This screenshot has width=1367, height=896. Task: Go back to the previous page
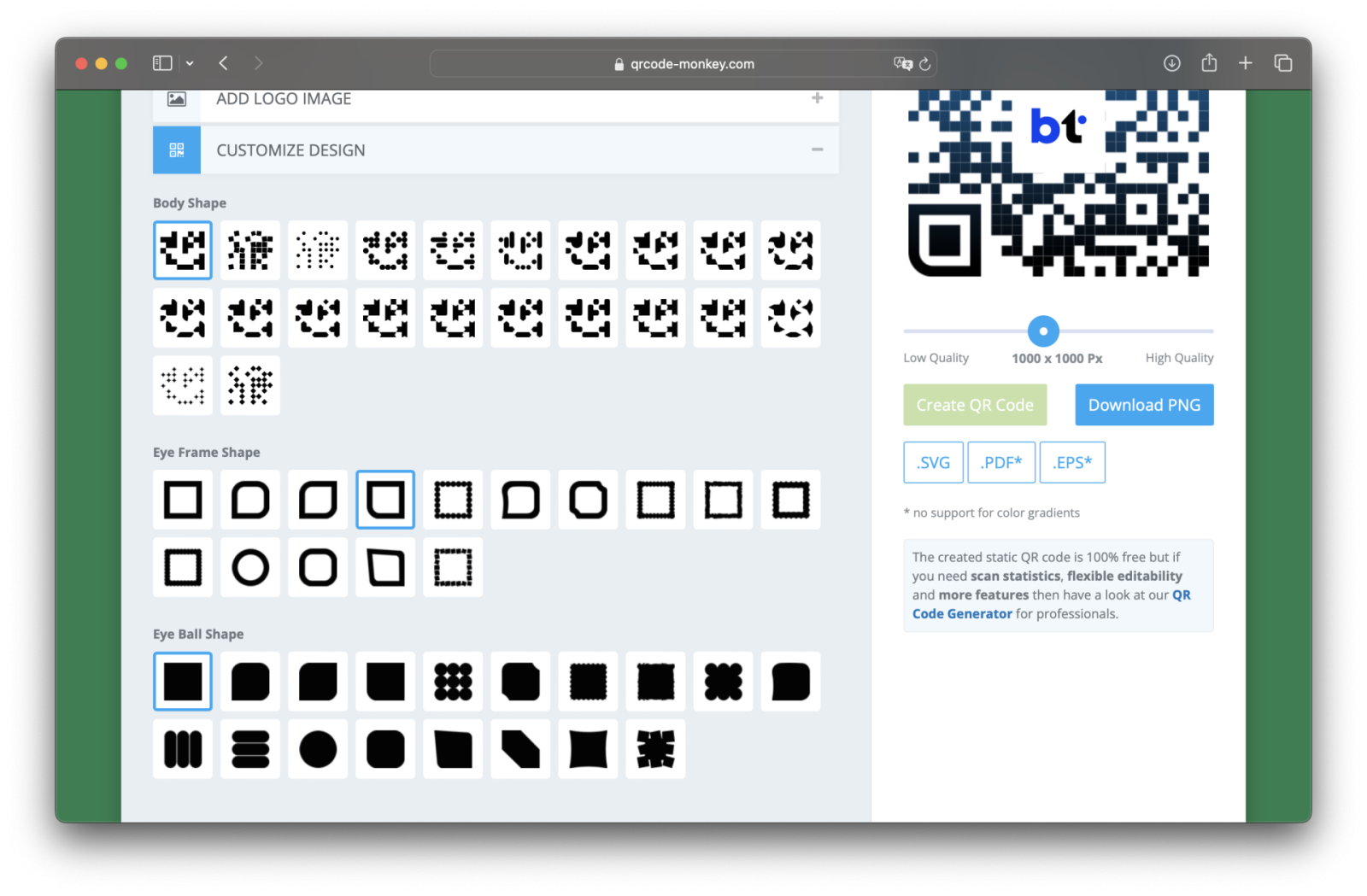tap(223, 63)
